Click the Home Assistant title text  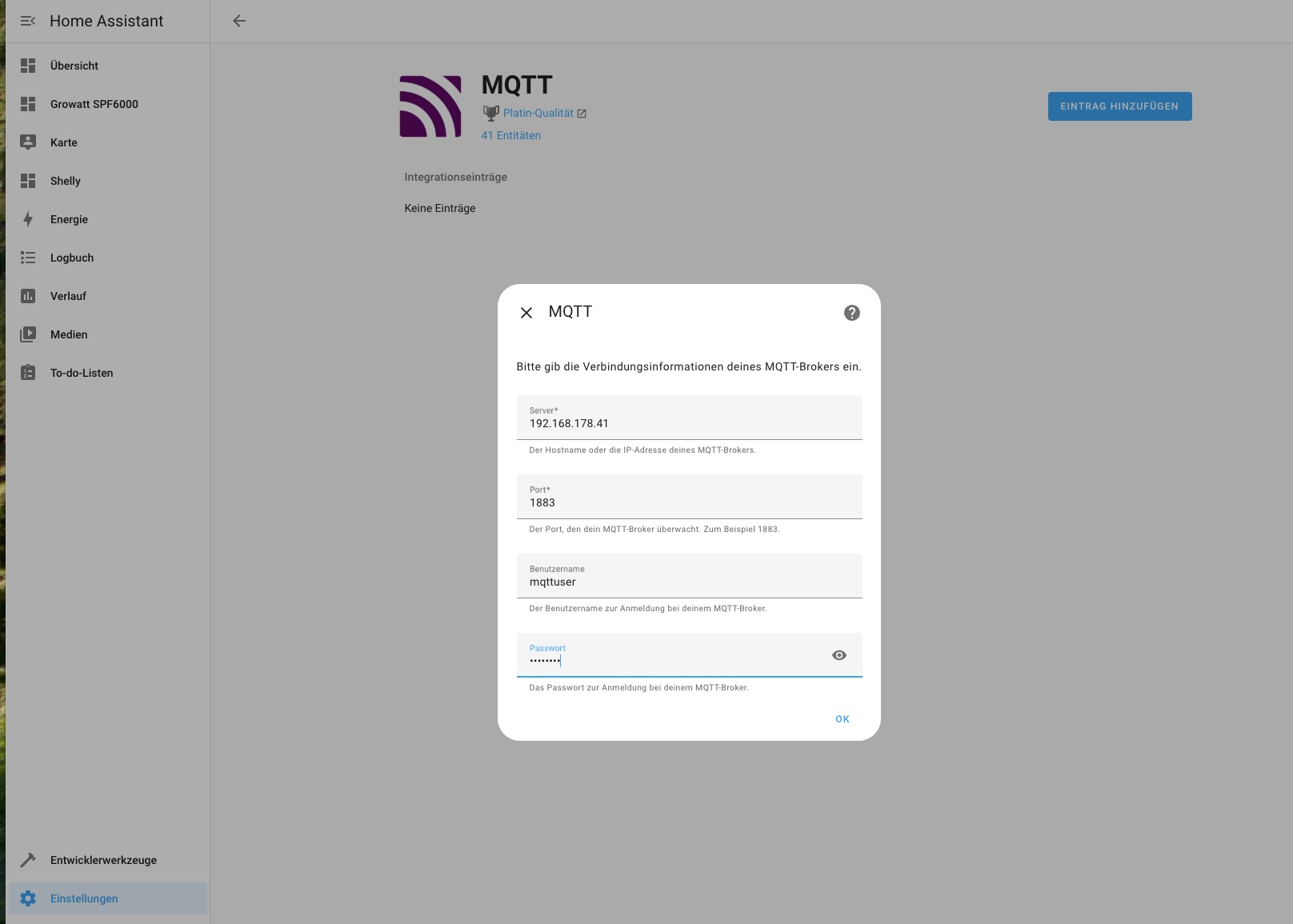(x=106, y=21)
